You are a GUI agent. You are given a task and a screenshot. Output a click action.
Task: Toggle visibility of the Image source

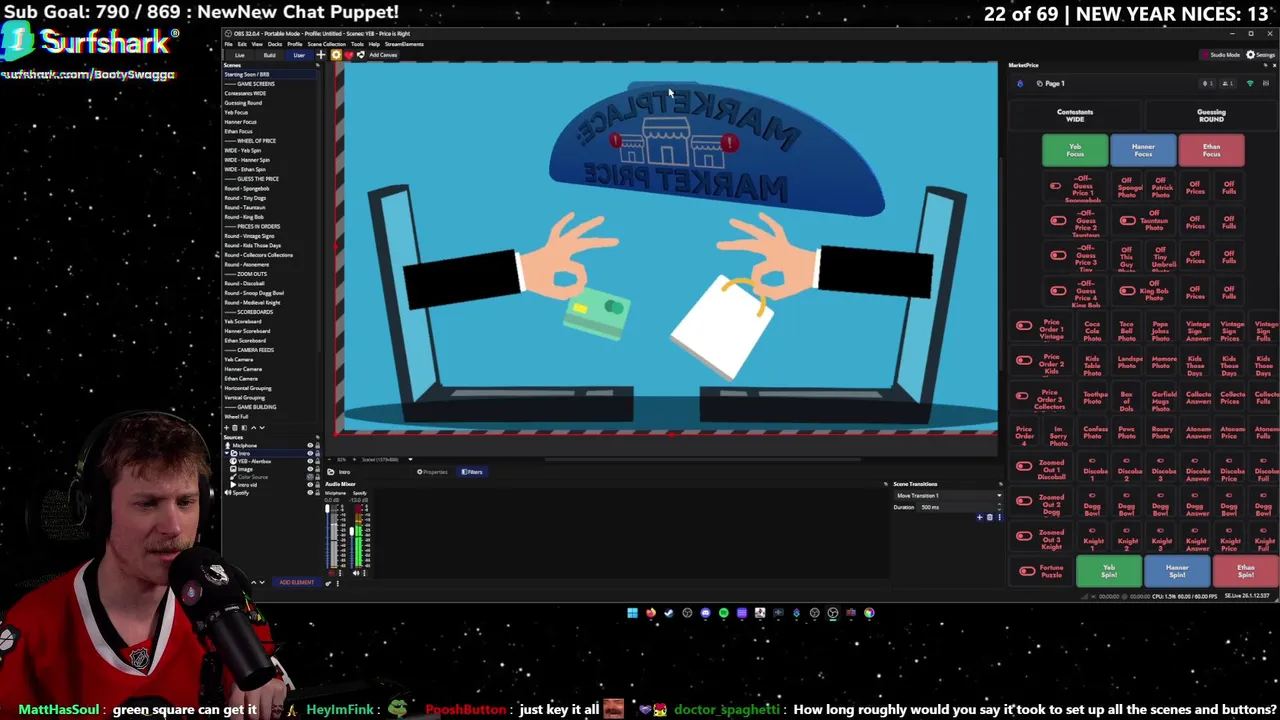click(310, 469)
